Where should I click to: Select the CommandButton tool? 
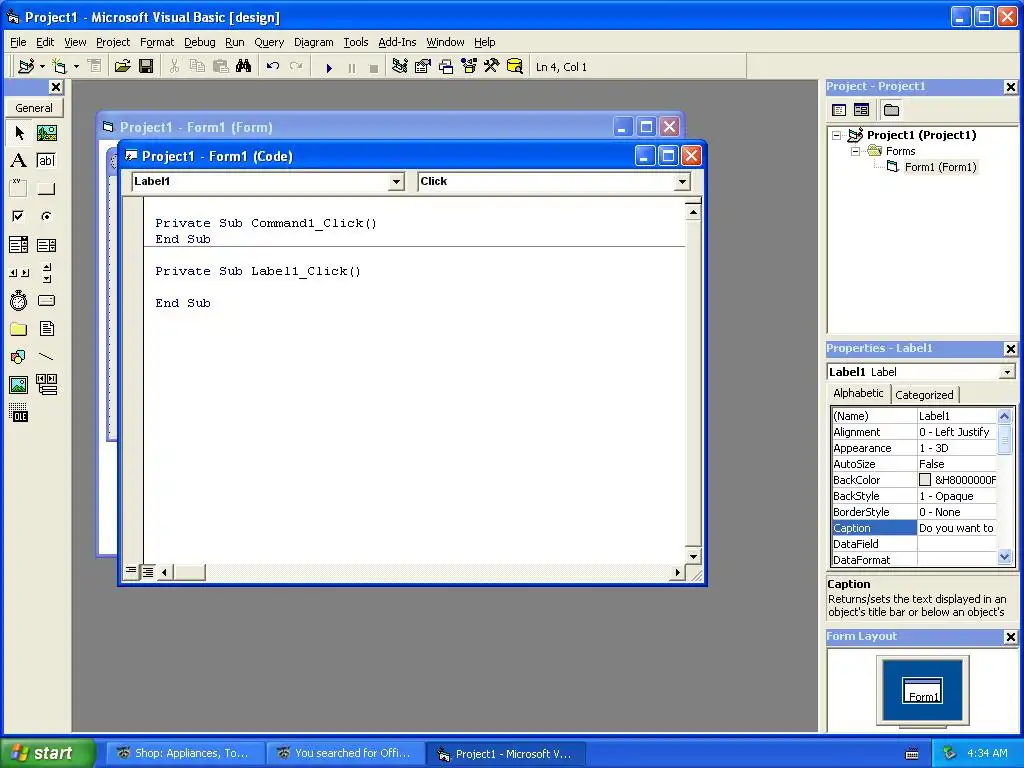46,189
